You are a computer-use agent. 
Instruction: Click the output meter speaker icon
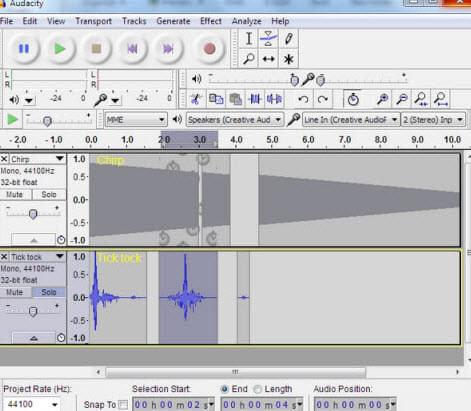tap(14, 100)
